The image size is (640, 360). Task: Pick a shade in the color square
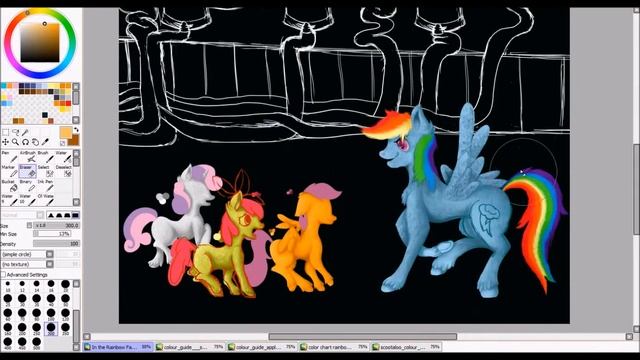point(40,42)
